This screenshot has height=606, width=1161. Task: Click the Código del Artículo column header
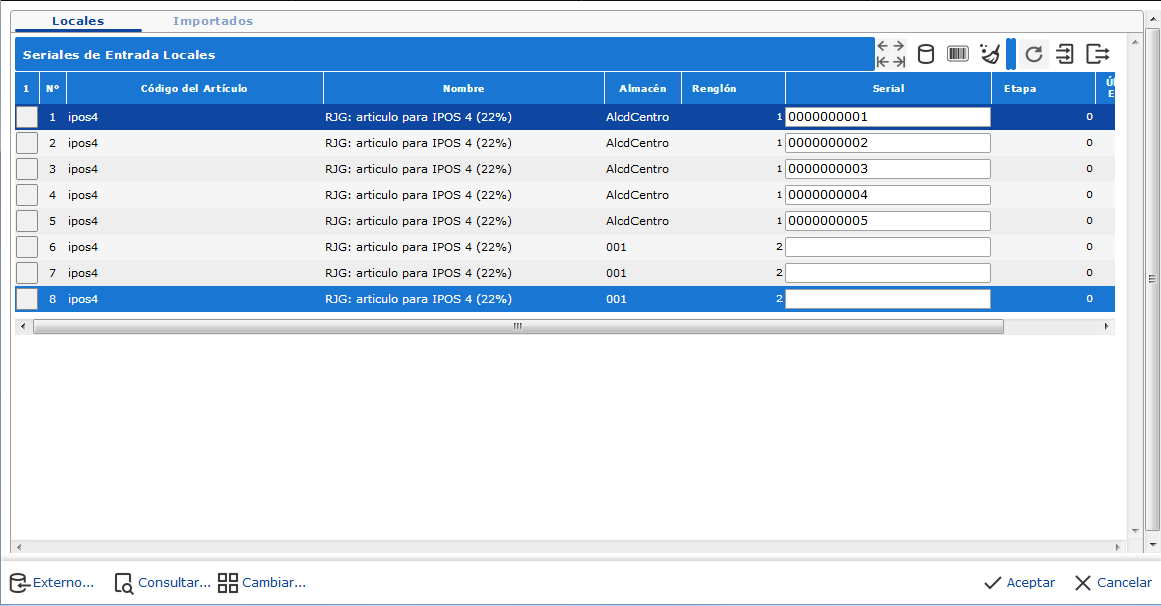click(194, 88)
